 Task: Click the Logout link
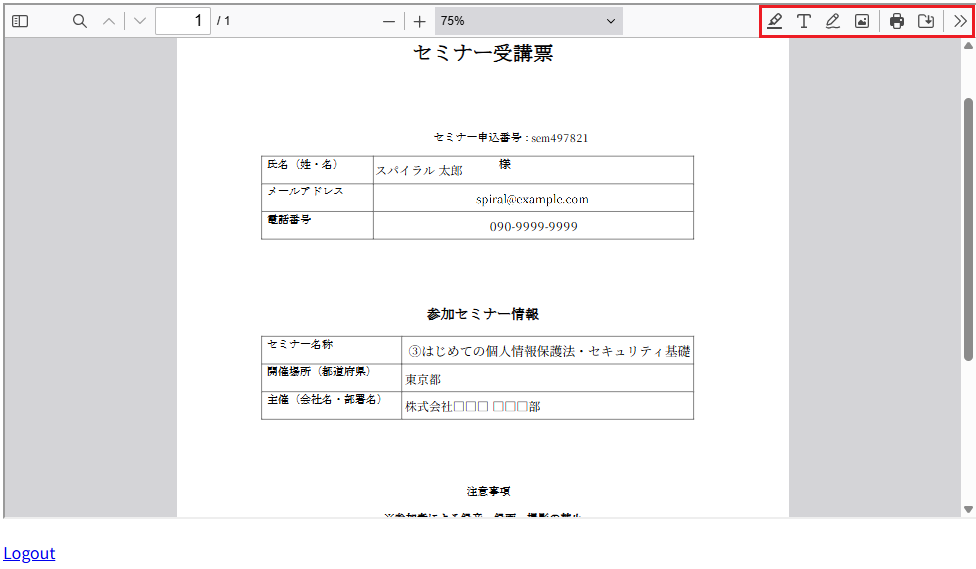tap(29, 553)
